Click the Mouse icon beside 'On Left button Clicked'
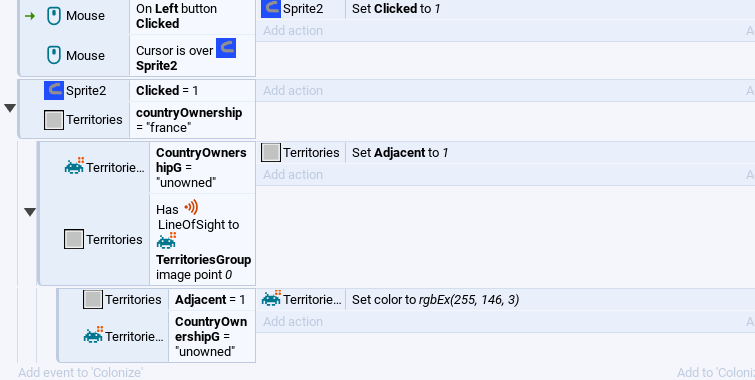 pyautogui.click(x=54, y=16)
